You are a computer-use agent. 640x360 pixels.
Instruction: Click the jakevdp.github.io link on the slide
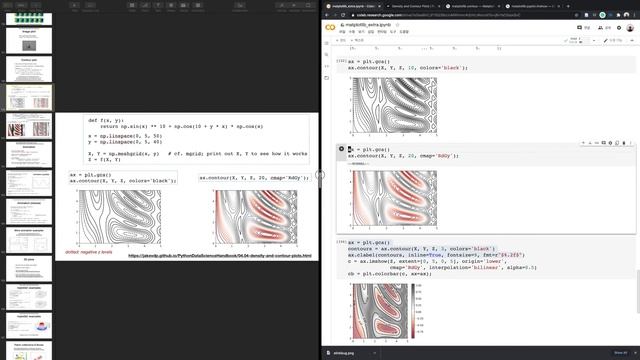220,256
